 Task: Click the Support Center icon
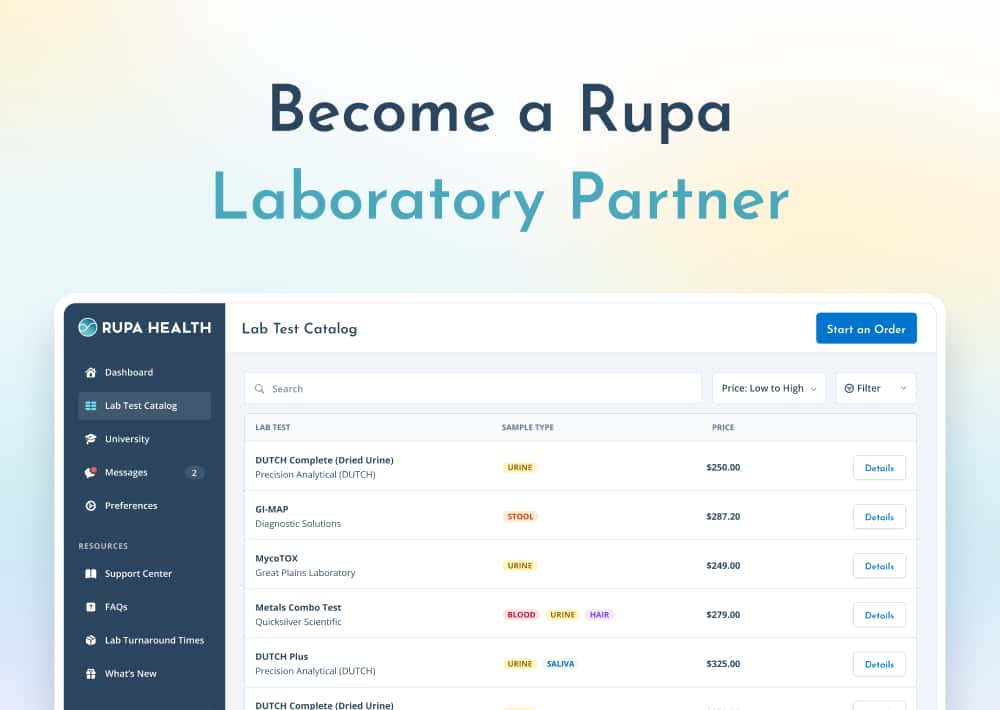(x=90, y=573)
